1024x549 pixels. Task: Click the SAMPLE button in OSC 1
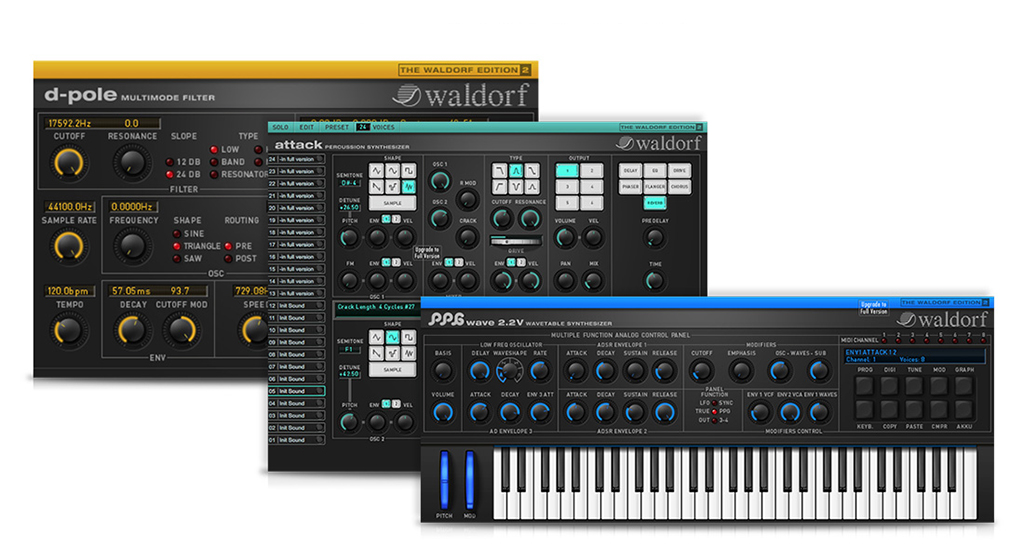pos(391,202)
